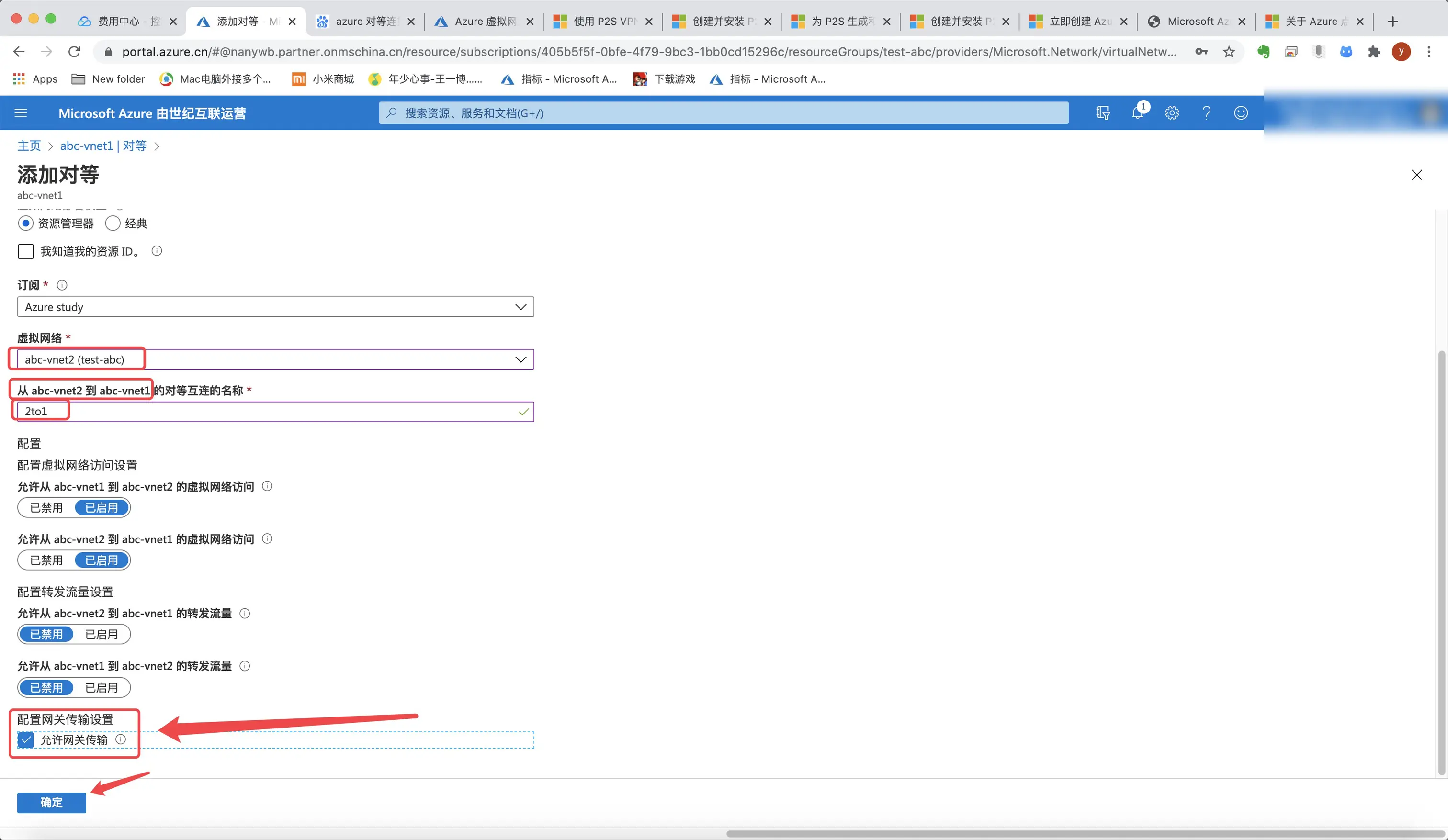1448x840 pixels.
Task: Click the peering name field containing 2to1
Action: 275,412
